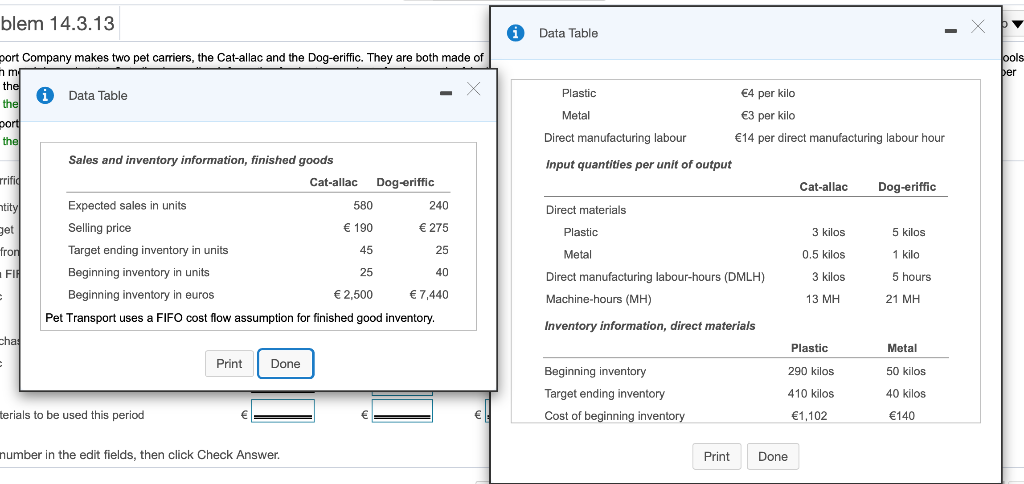Click Print in the left Data Table dialog
This screenshot has width=1024, height=484.
229,364
